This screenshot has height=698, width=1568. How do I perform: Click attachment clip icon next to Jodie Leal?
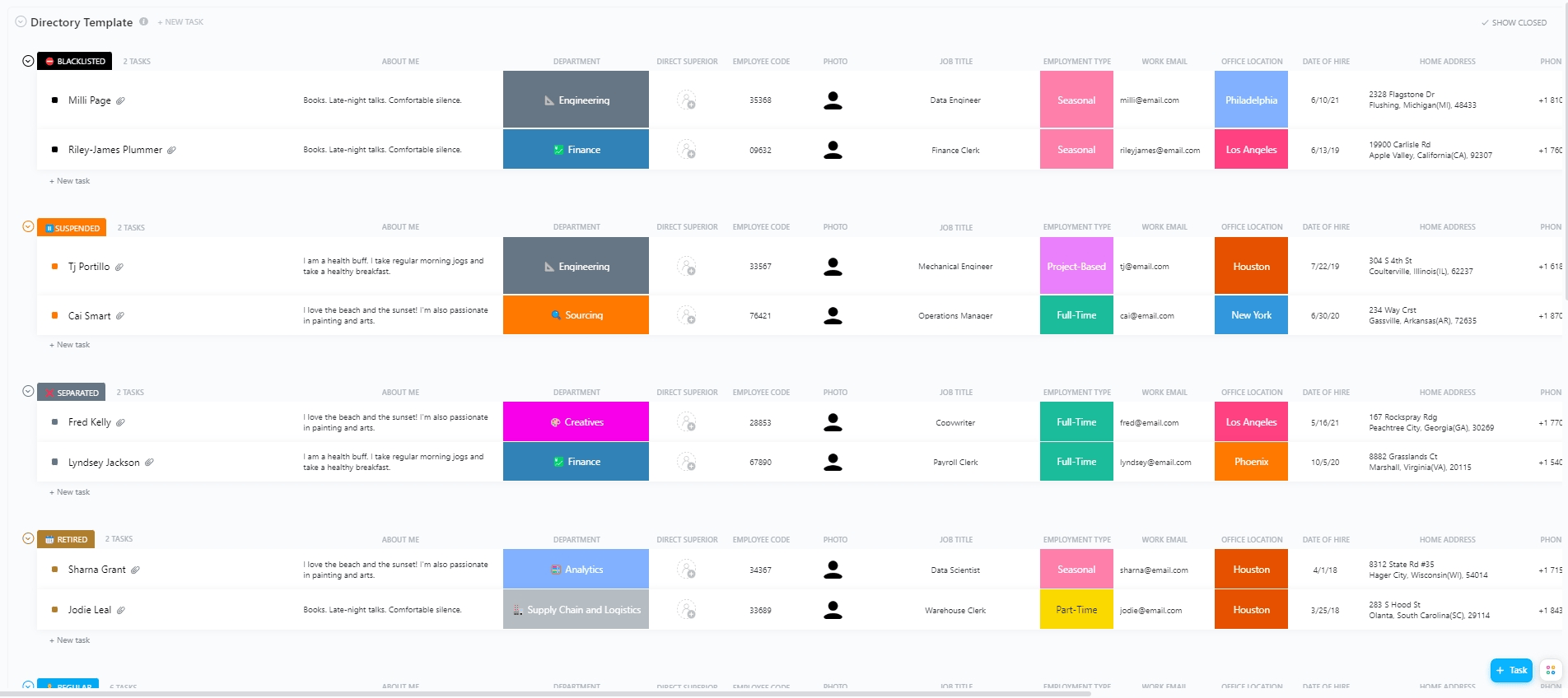[121, 610]
